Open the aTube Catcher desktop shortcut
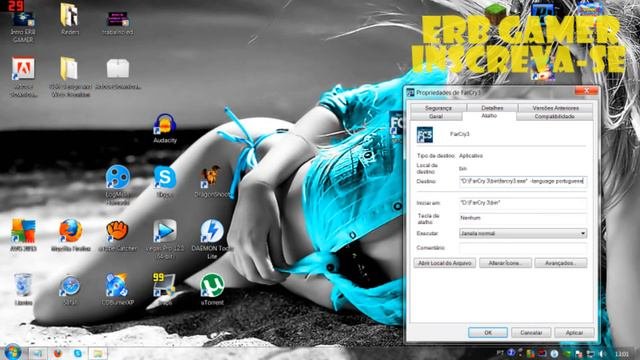 pyautogui.click(x=118, y=236)
